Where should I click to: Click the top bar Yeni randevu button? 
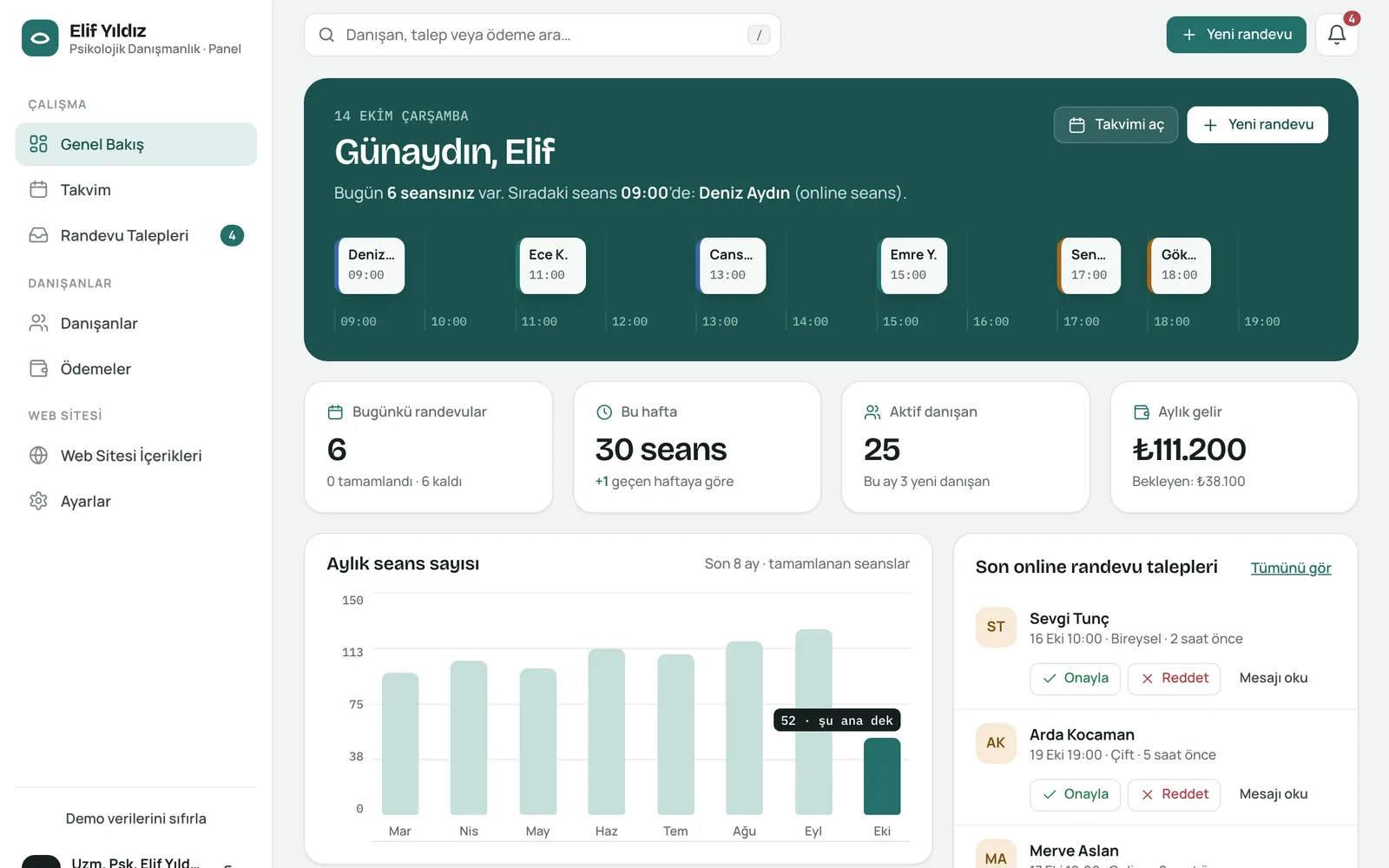pos(1236,35)
